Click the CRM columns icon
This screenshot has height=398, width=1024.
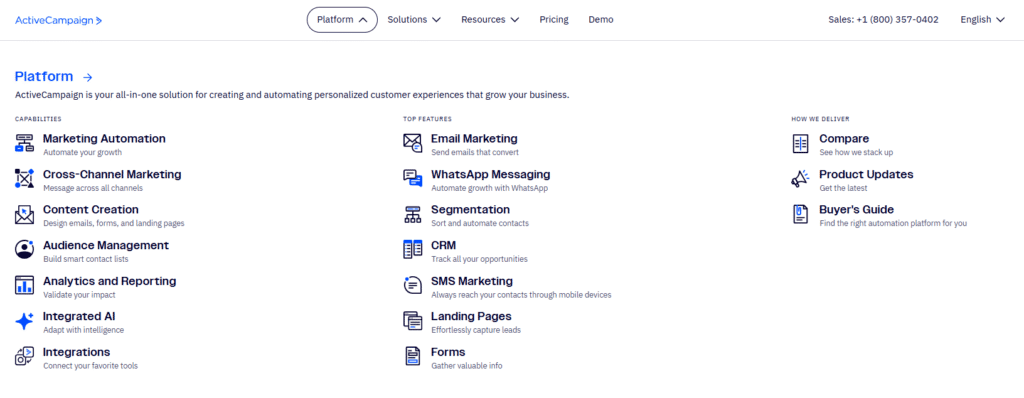pos(413,250)
